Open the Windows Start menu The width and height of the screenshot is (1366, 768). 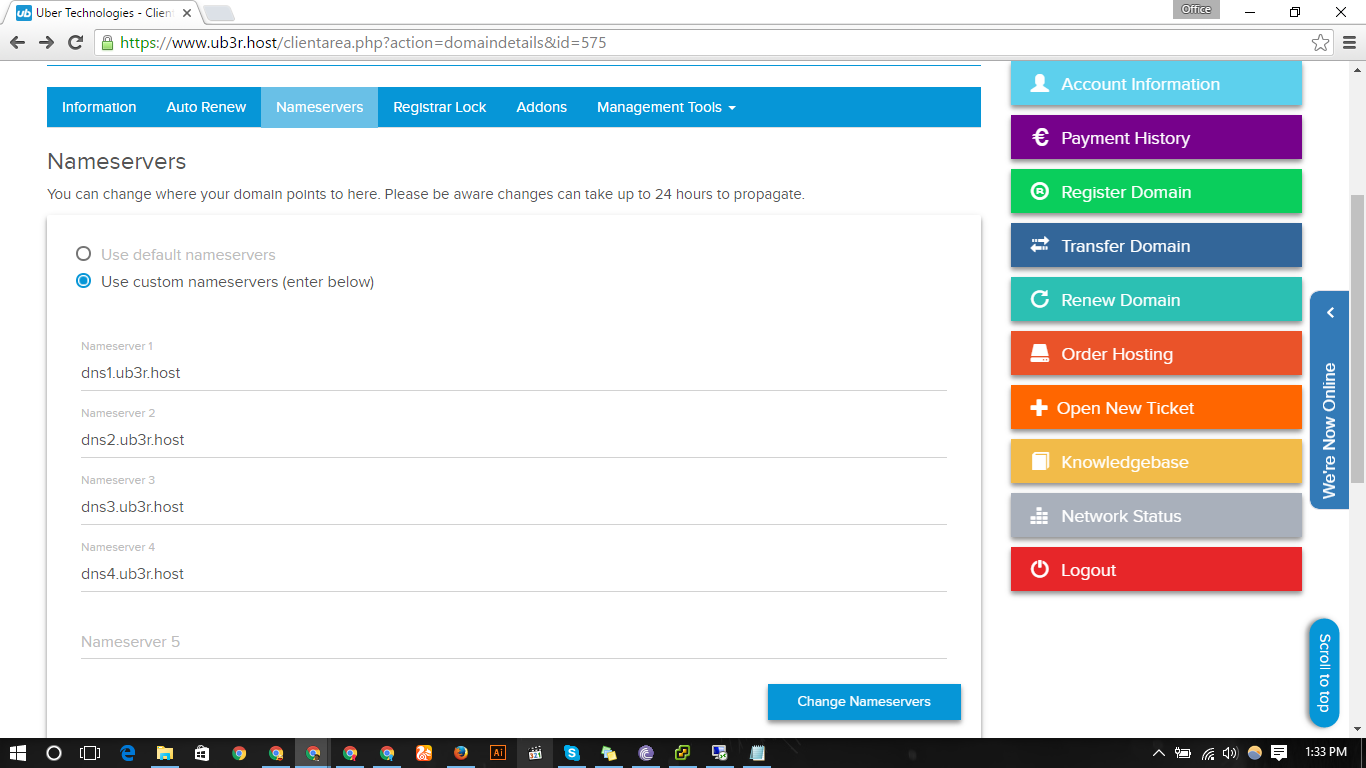point(18,753)
